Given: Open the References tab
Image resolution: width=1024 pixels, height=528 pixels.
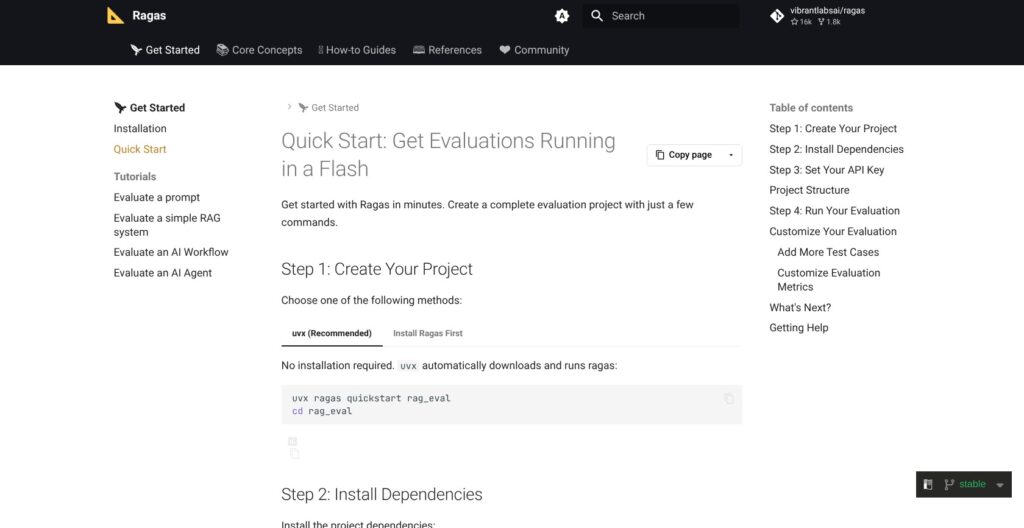Looking at the screenshot, I should [447, 50].
